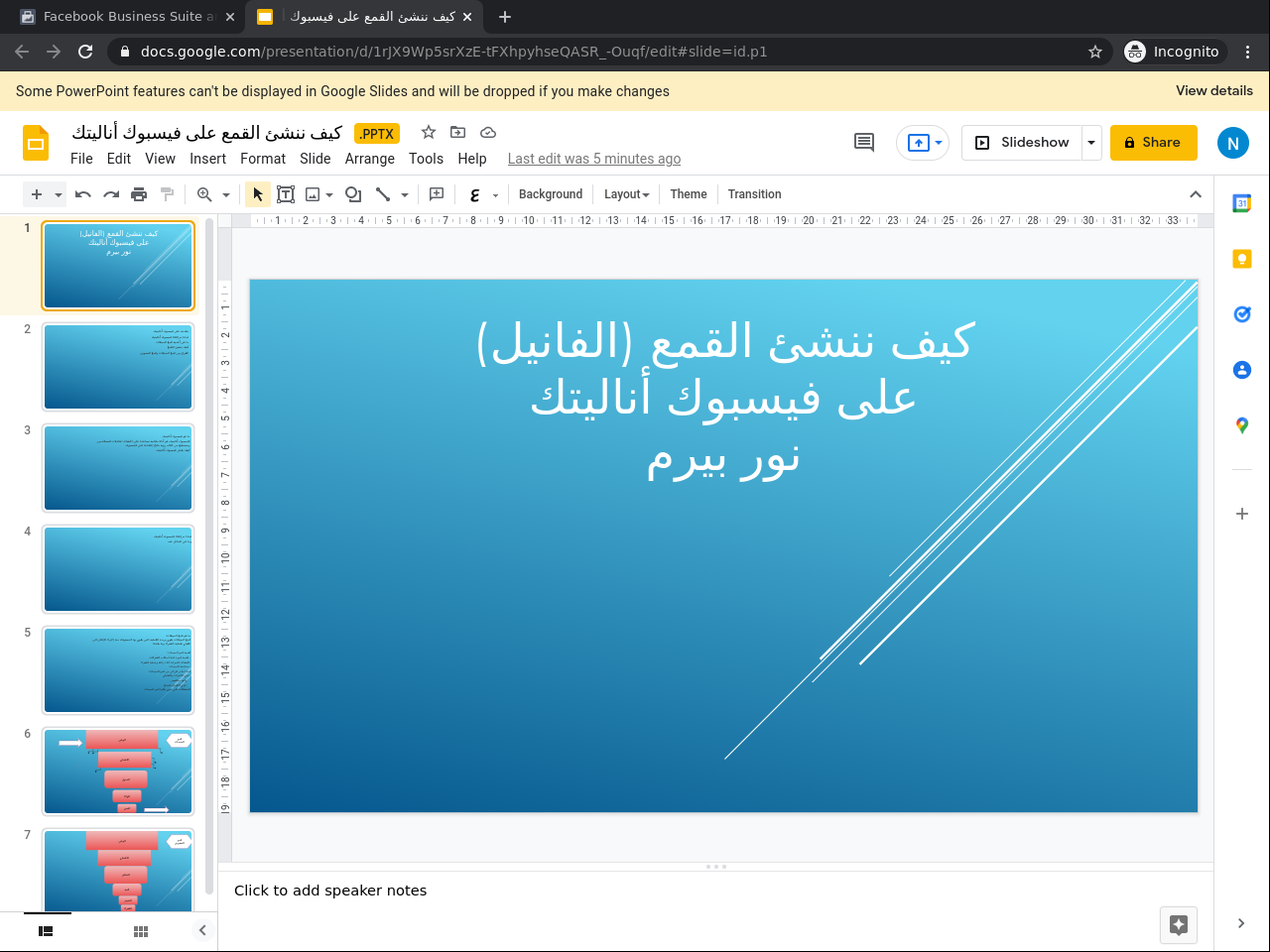Open the Arrange menu
The image size is (1270, 952).
[370, 159]
